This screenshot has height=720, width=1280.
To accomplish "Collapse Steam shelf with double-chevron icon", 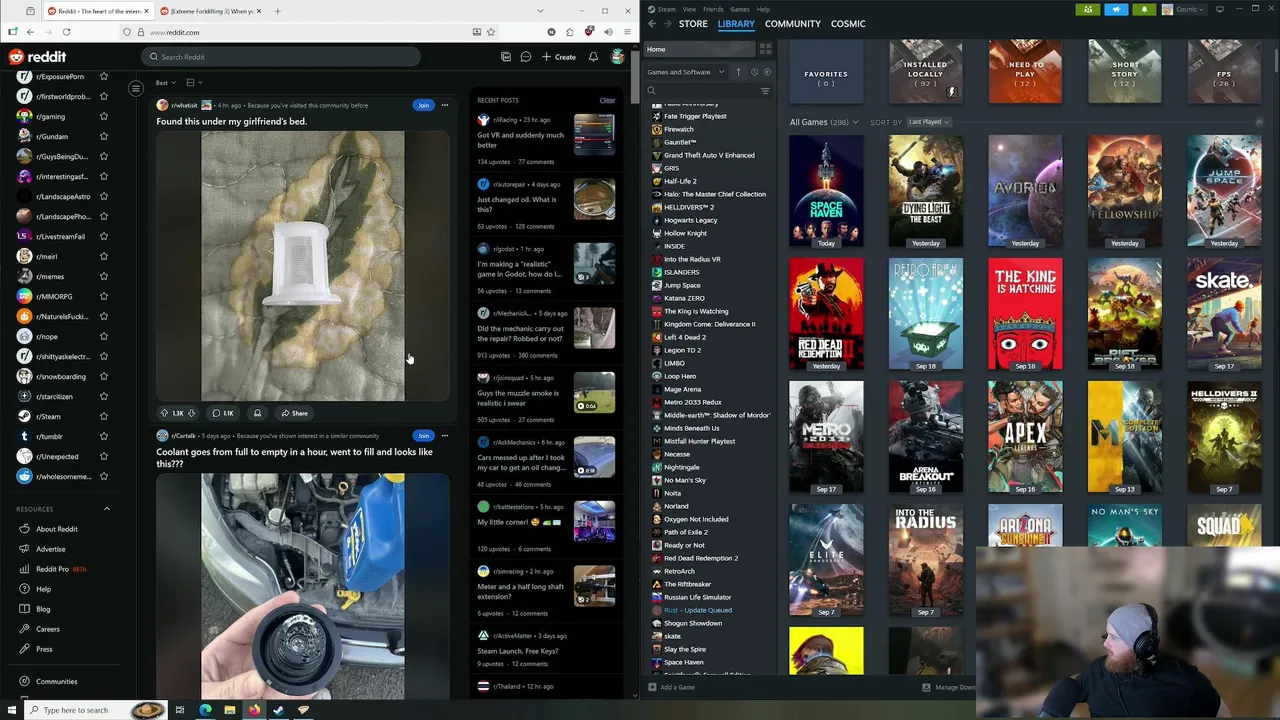I will pyautogui.click(x=1259, y=122).
